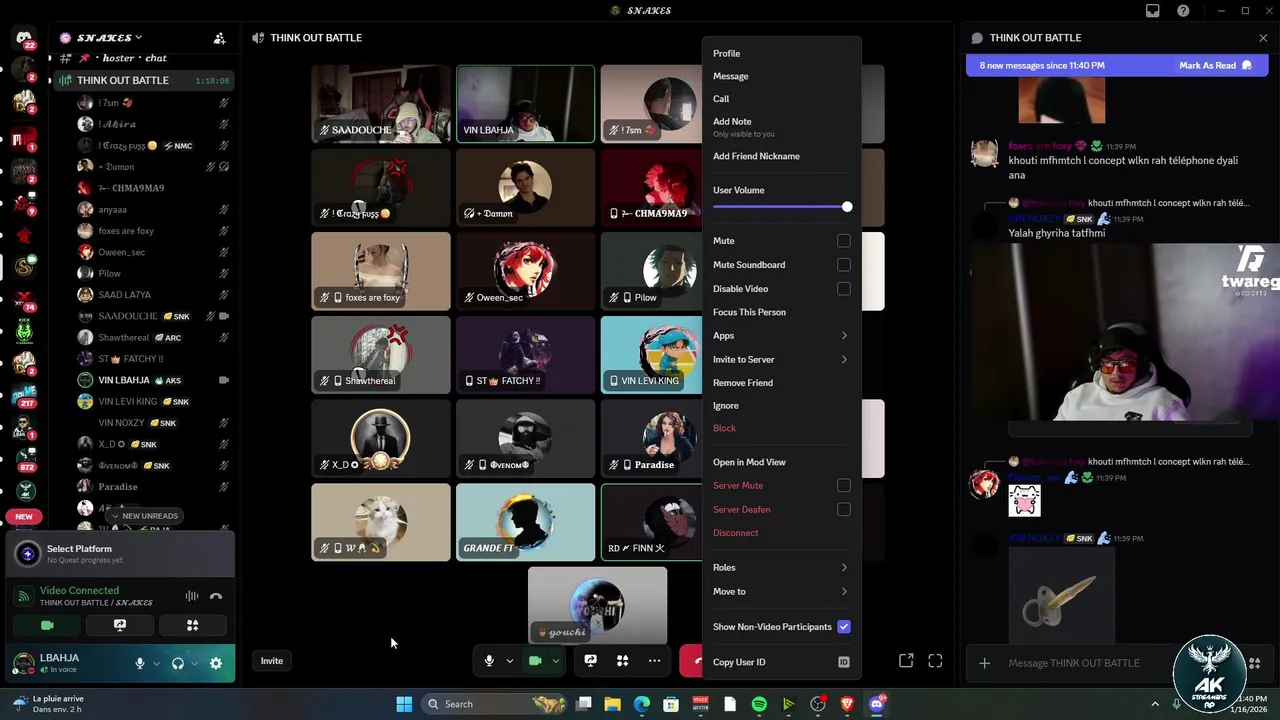
Task: Uncheck Show Non-Video Participants
Action: (844, 627)
